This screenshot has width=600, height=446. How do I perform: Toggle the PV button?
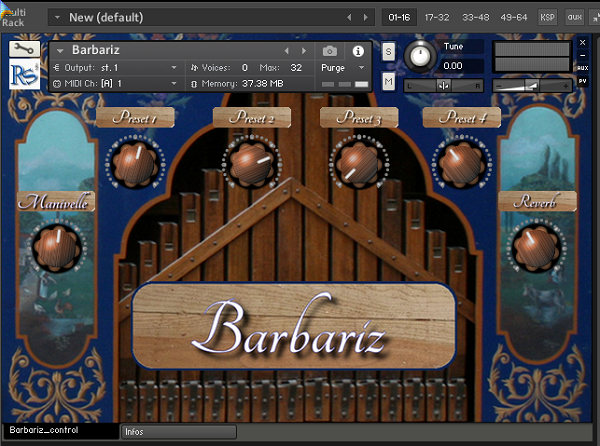(x=582, y=81)
